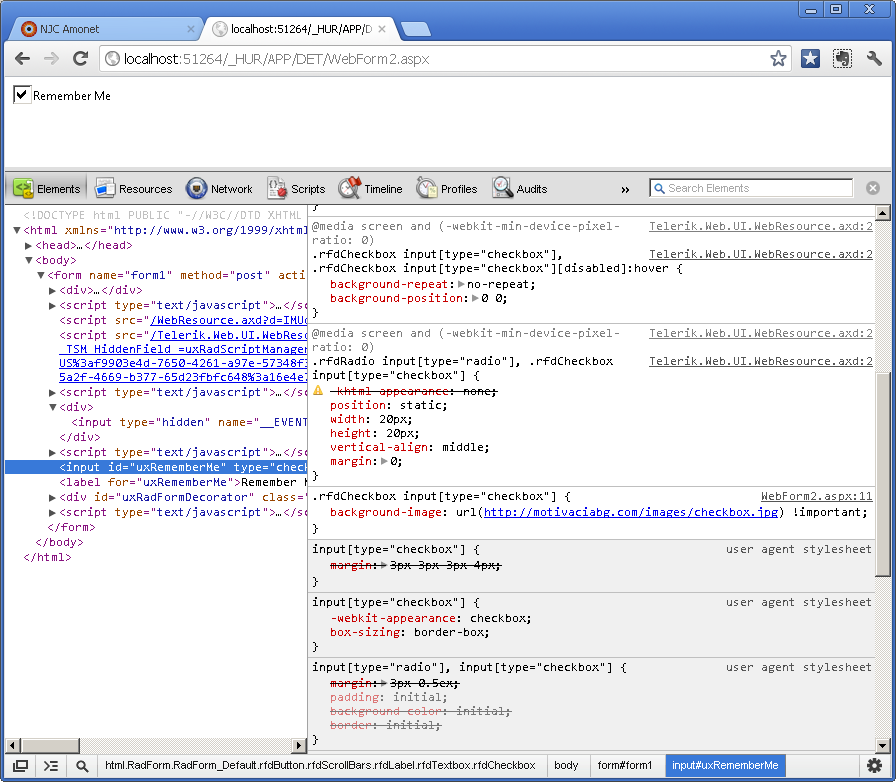896x782 pixels.
Task: Open the WebForm2.aspx:11 source link
Action: pos(816,496)
